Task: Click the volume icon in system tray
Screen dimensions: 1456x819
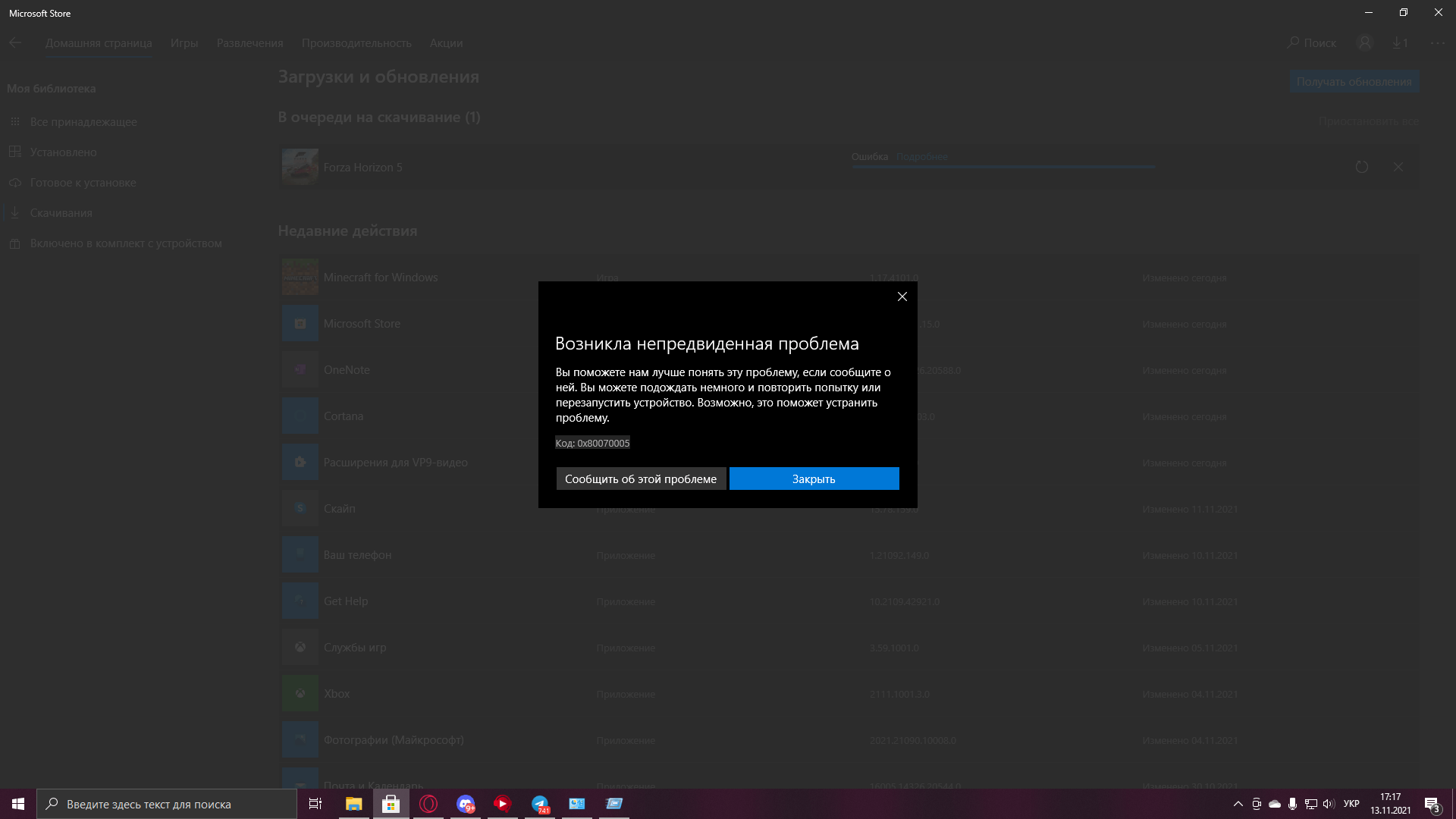Action: 1329,804
